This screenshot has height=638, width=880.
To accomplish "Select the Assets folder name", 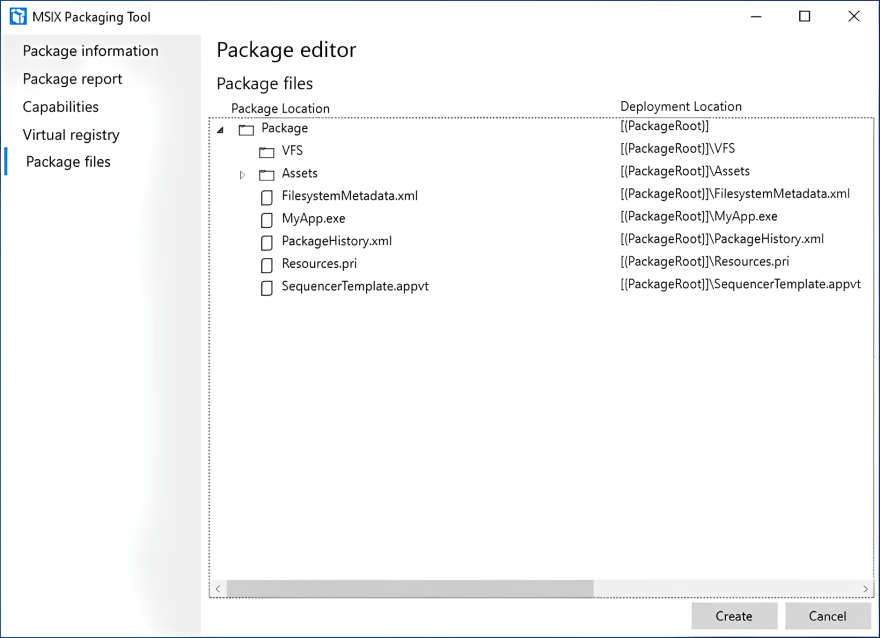I will [x=300, y=173].
